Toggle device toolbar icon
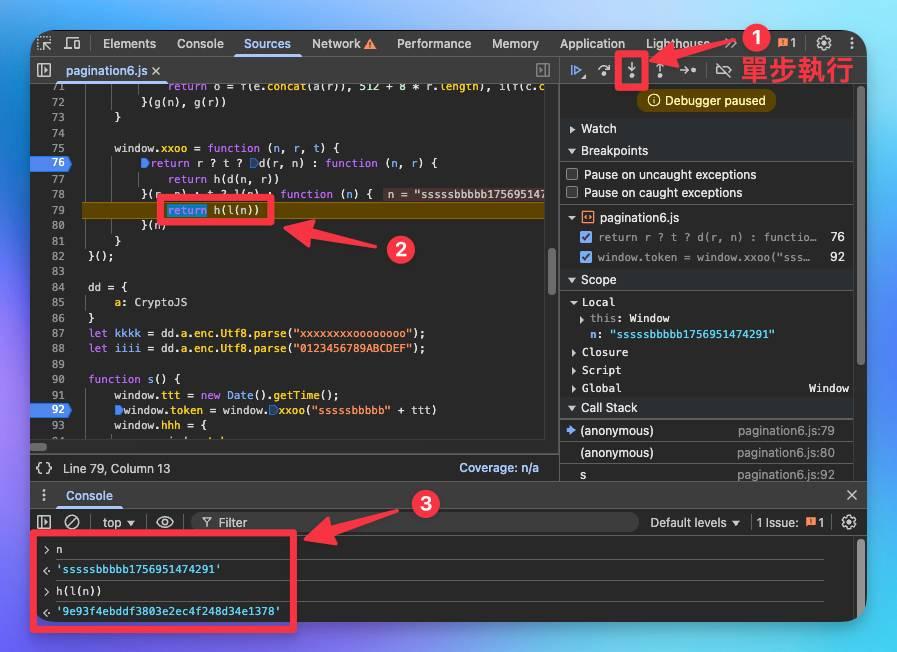 (72, 43)
